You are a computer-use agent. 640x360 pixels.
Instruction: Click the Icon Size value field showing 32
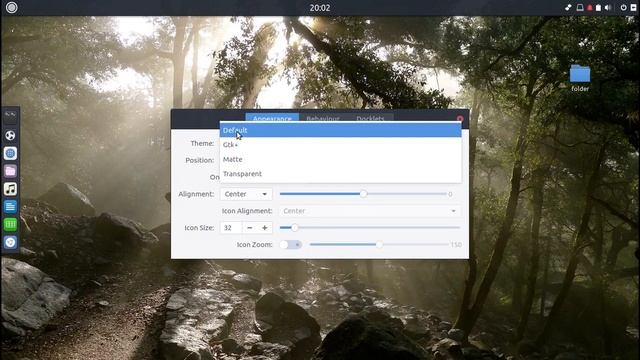point(231,227)
